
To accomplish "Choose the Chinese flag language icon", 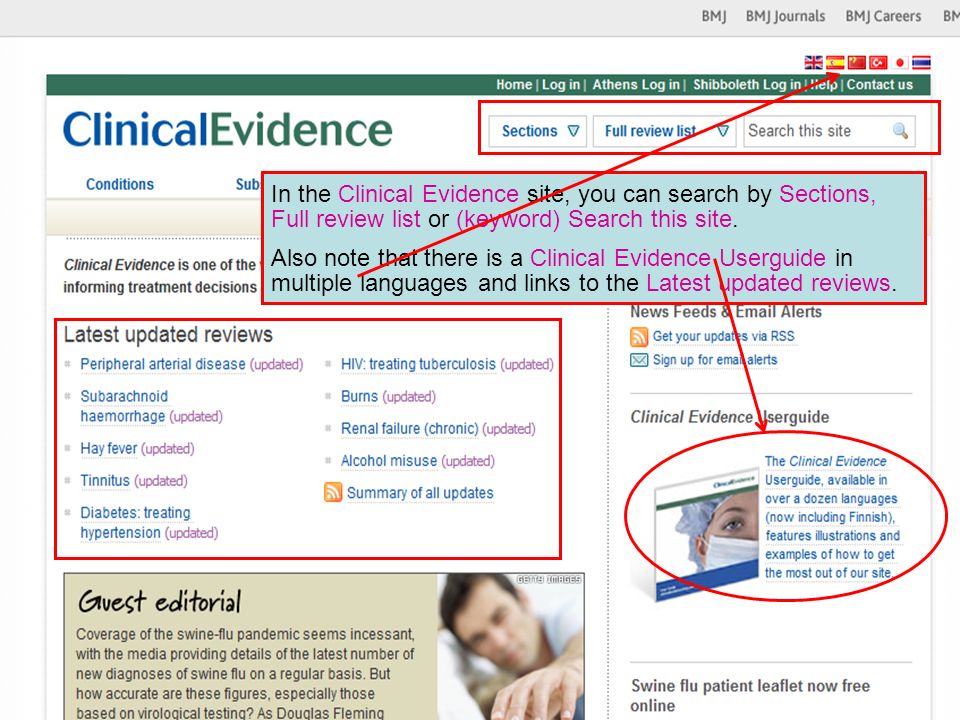I will 857,62.
